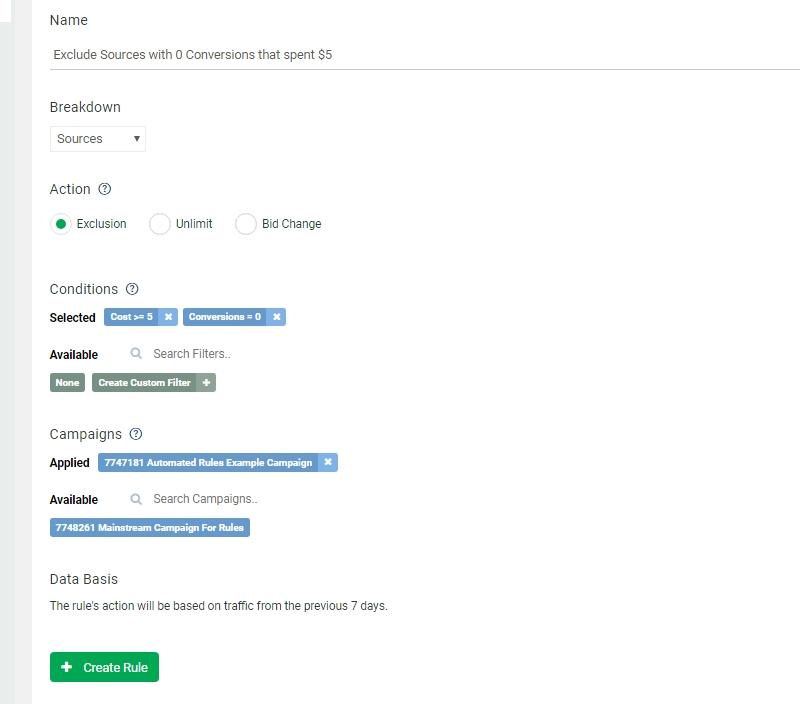Click the Conditions question mark icon

point(131,289)
